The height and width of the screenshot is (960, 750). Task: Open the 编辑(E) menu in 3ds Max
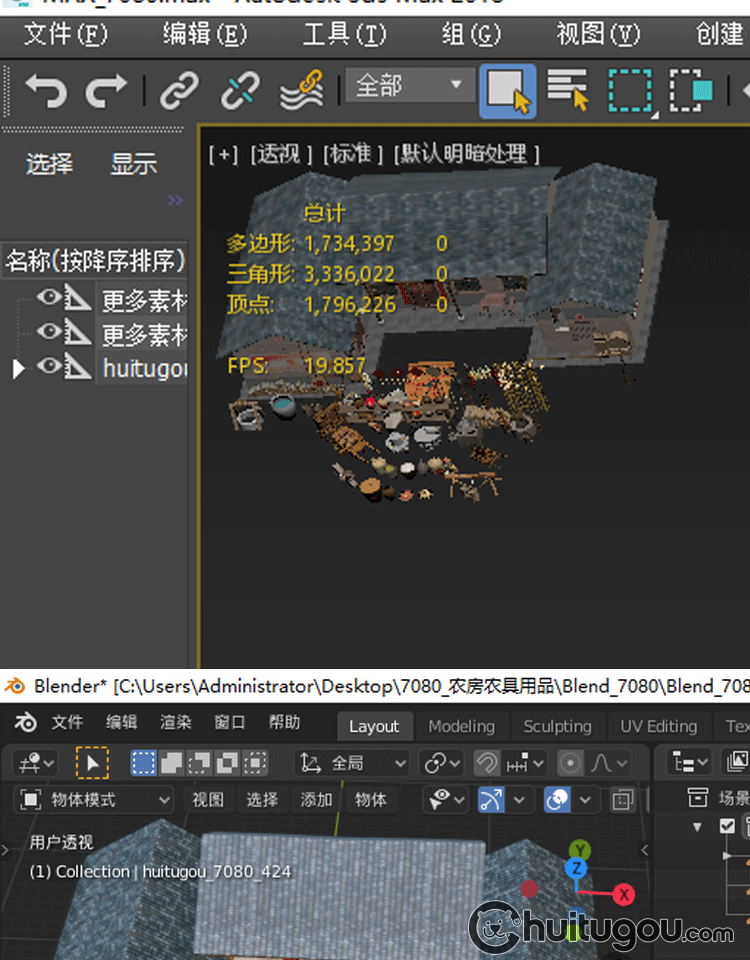coord(204,34)
